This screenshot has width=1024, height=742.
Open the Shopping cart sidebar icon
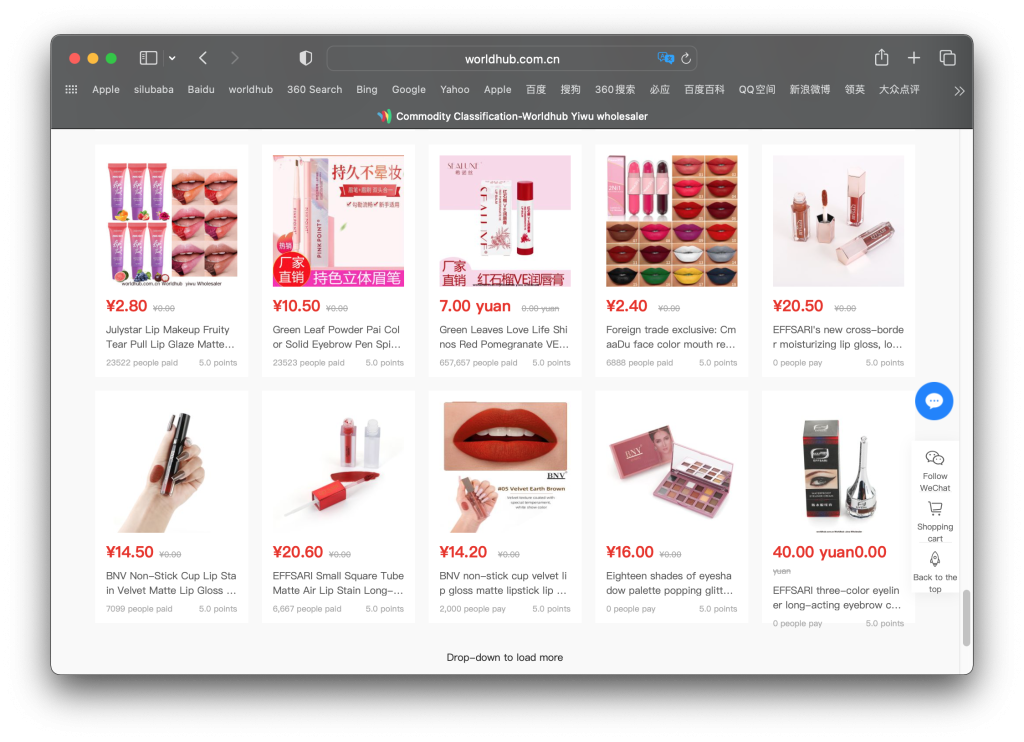(935, 509)
